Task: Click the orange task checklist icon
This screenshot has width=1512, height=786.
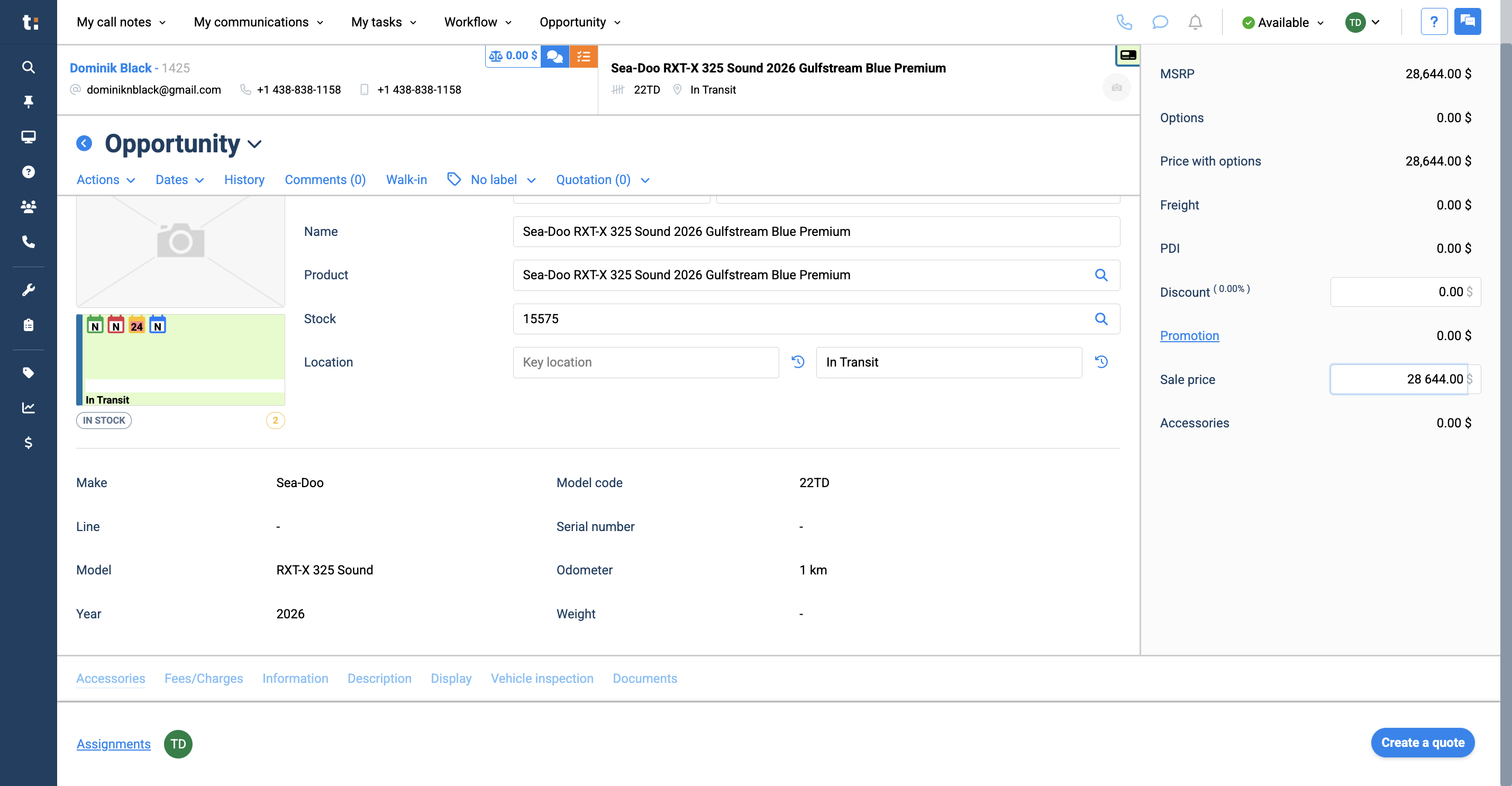Action: click(x=584, y=57)
